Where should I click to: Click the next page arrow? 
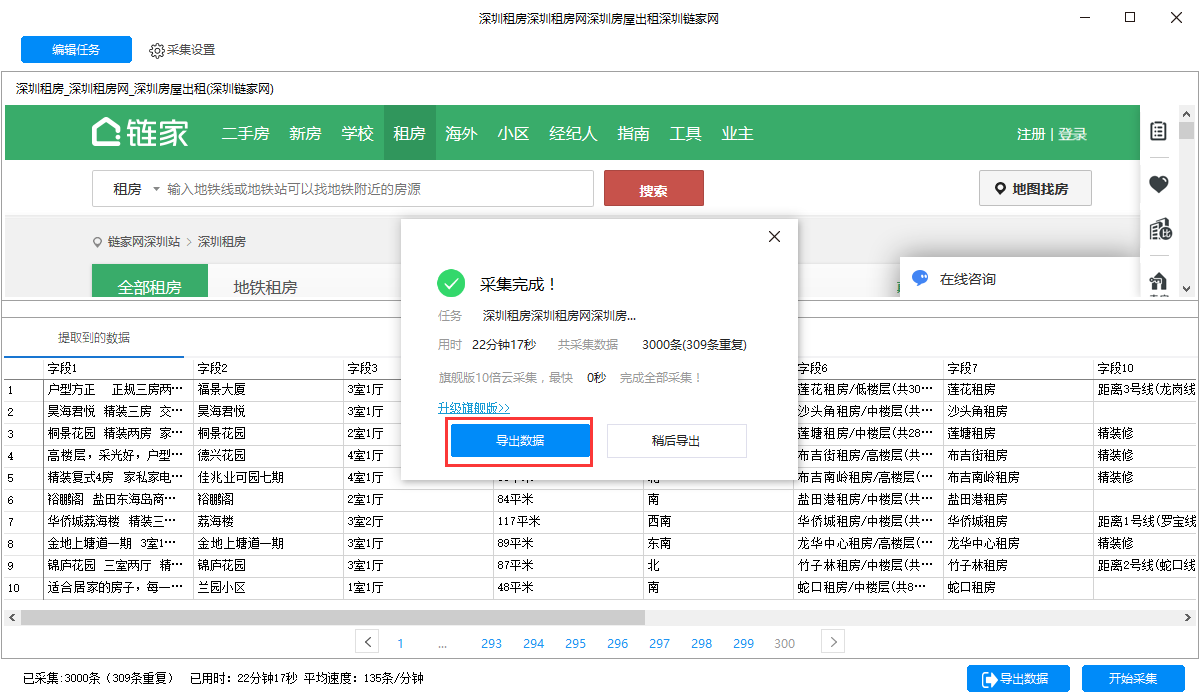point(833,642)
